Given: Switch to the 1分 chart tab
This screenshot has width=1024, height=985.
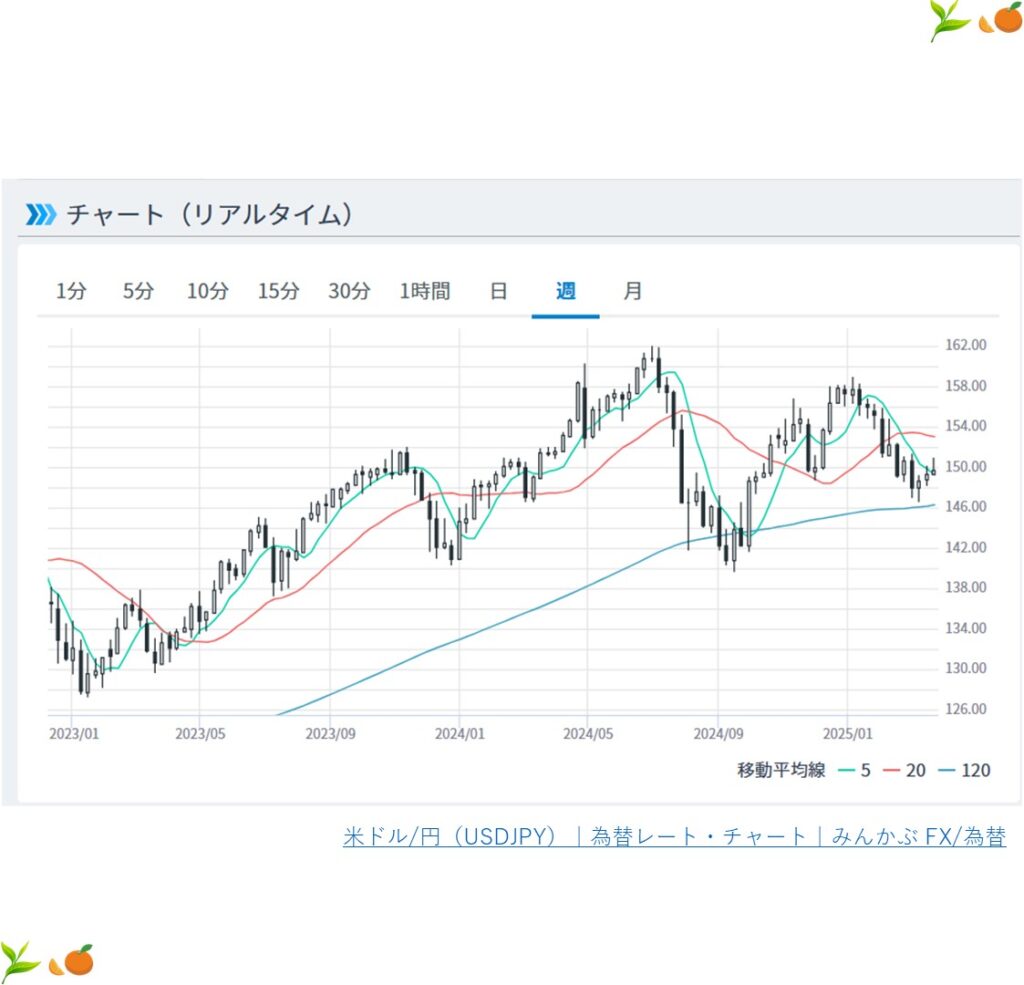Looking at the screenshot, I should point(71,291).
